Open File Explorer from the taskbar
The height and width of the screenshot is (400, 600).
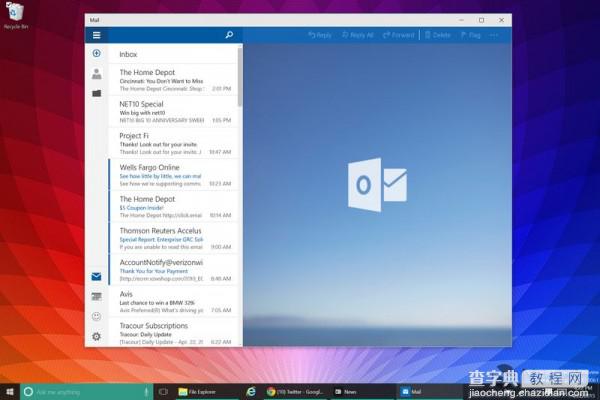[205, 392]
